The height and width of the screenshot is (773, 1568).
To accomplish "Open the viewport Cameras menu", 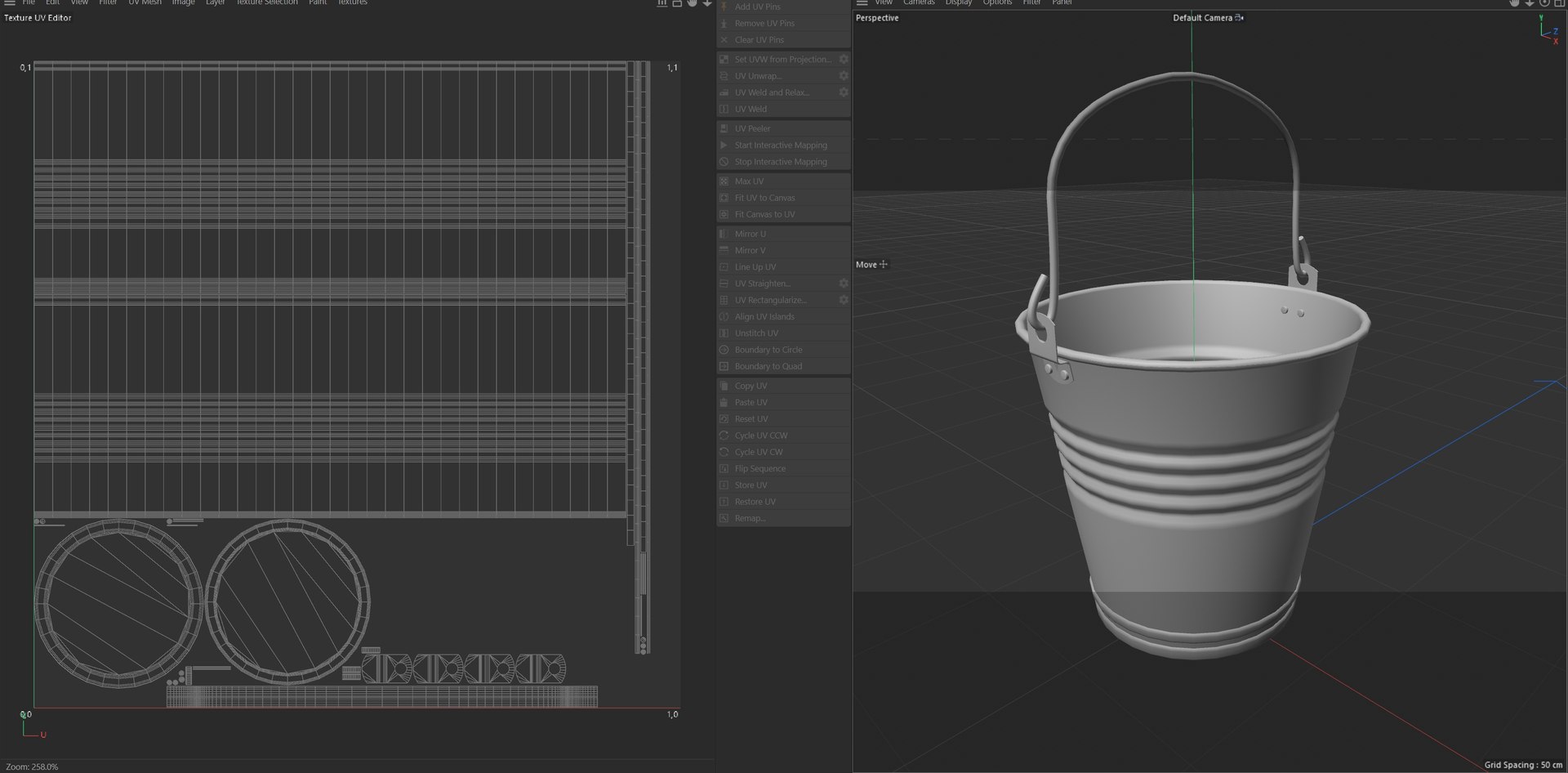I will coord(919,2).
